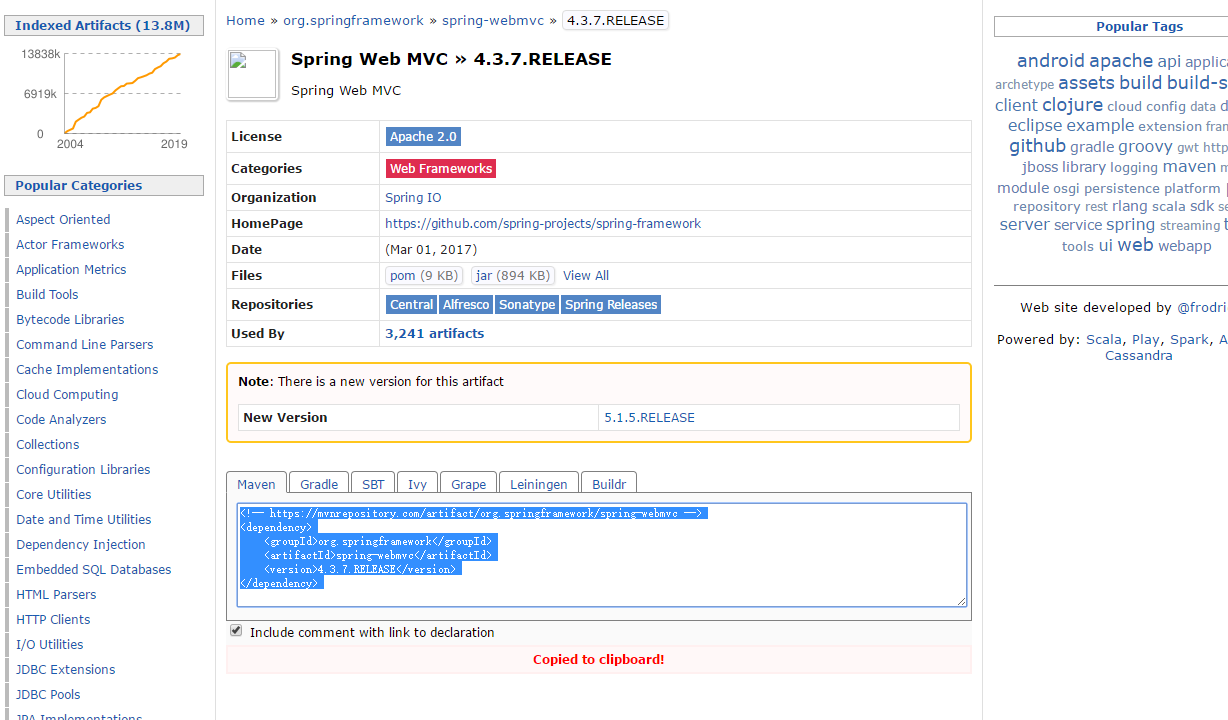The height and width of the screenshot is (720, 1228).
Task: Open org.springframework breadcrumb link
Action: 353,20
